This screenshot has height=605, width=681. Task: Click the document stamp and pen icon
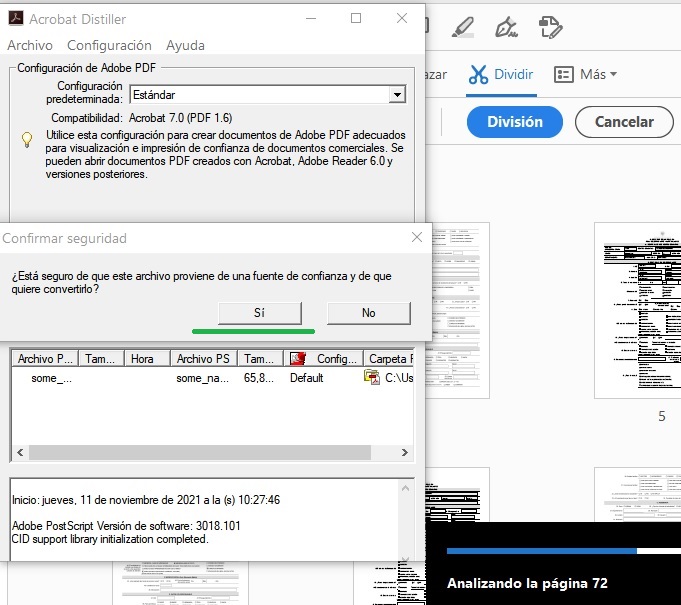coord(550,27)
